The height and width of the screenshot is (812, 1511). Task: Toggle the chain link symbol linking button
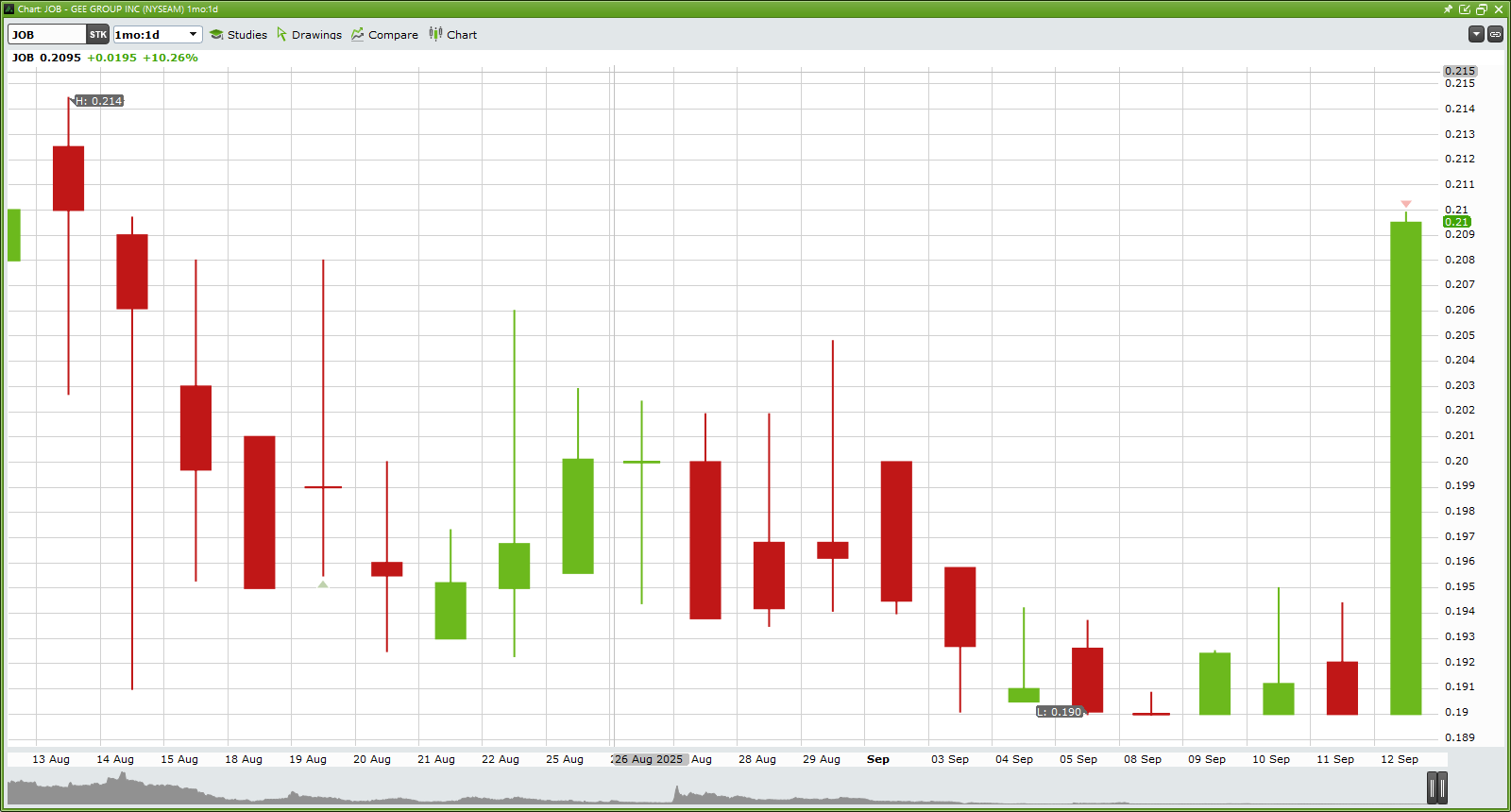click(x=1495, y=34)
